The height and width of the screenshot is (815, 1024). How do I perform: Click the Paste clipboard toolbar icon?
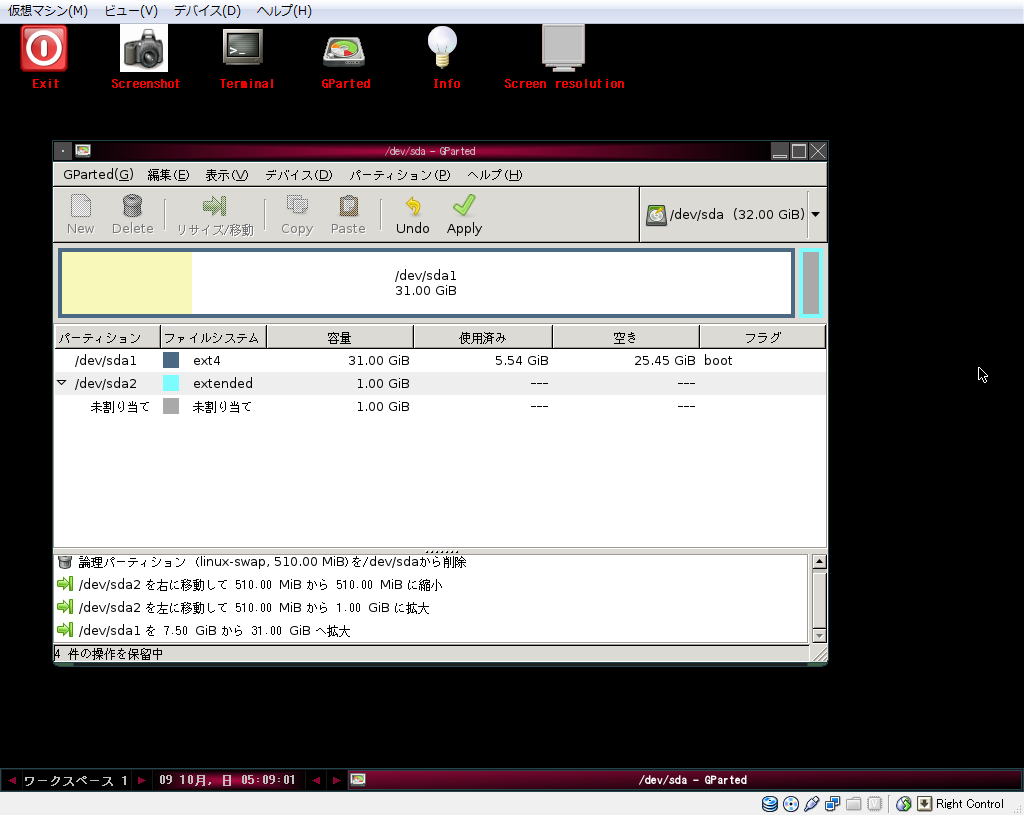tap(348, 215)
